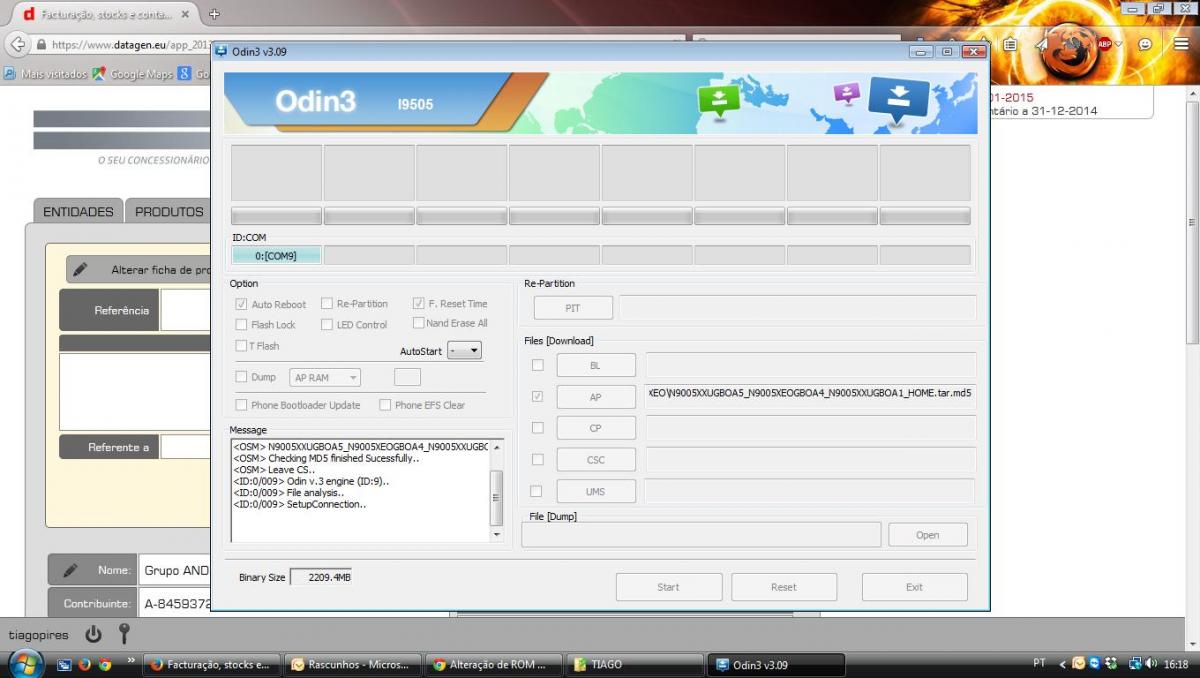This screenshot has height=678, width=1200.
Task: Enable the Phone EFS Clear checkbox
Action: point(385,405)
